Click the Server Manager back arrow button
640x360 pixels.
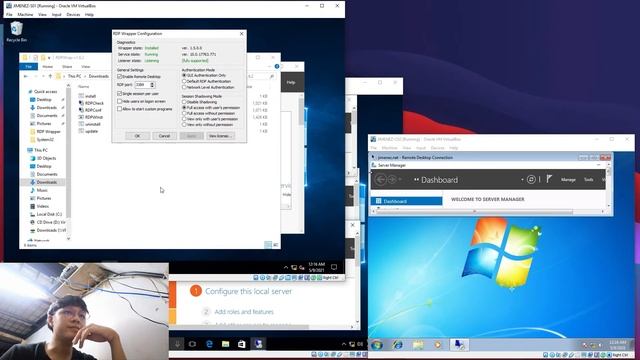click(x=380, y=180)
